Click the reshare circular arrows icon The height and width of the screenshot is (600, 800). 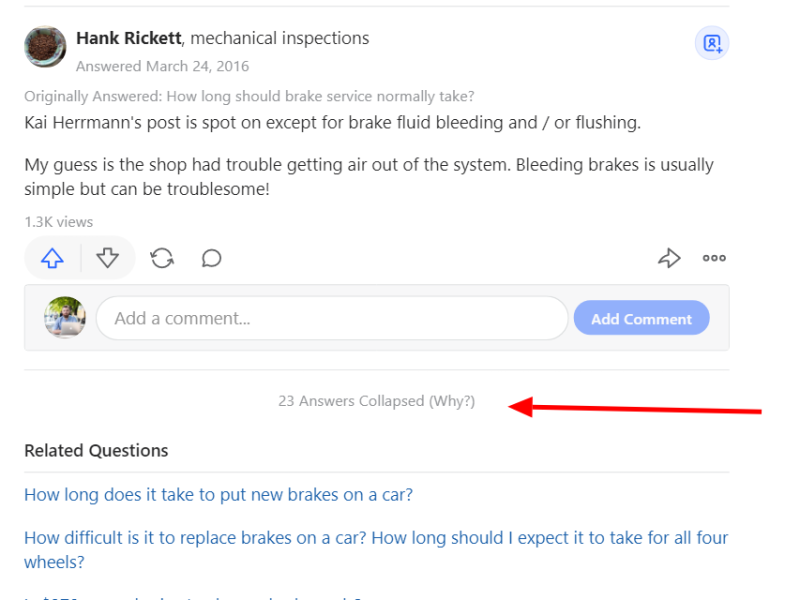(x=162, y=258)
